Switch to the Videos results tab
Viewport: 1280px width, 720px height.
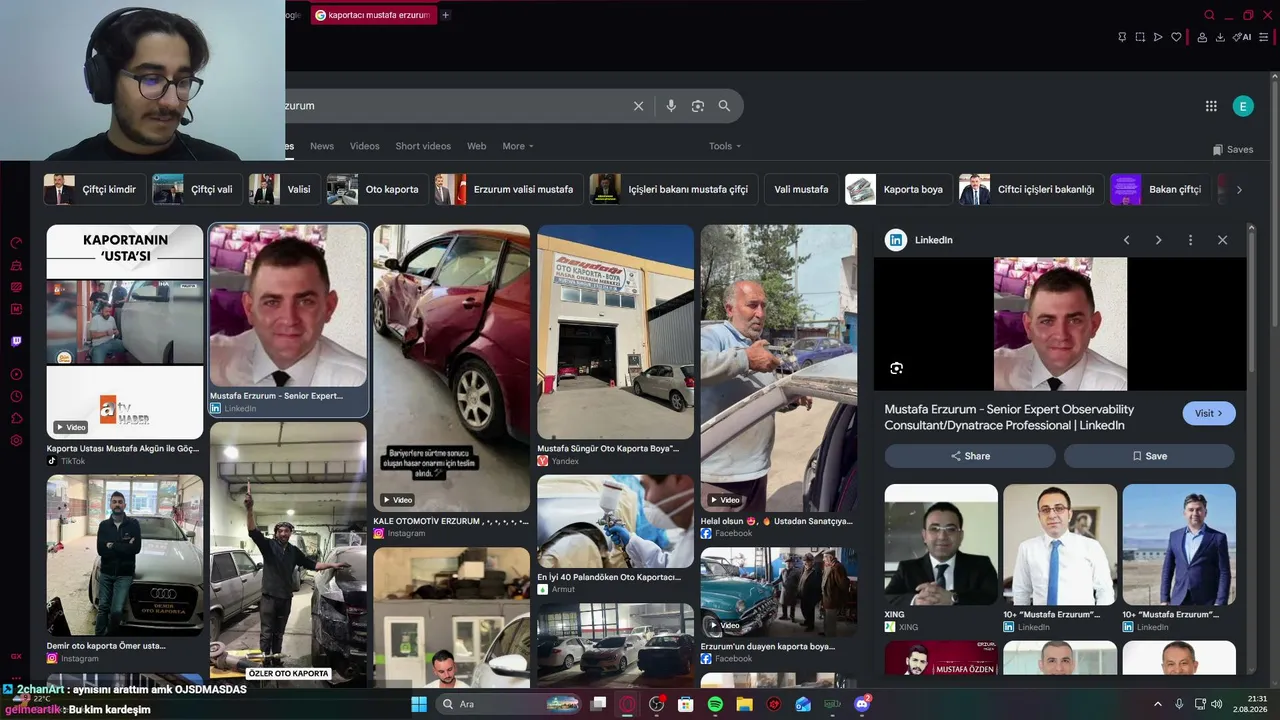[364, 146]
